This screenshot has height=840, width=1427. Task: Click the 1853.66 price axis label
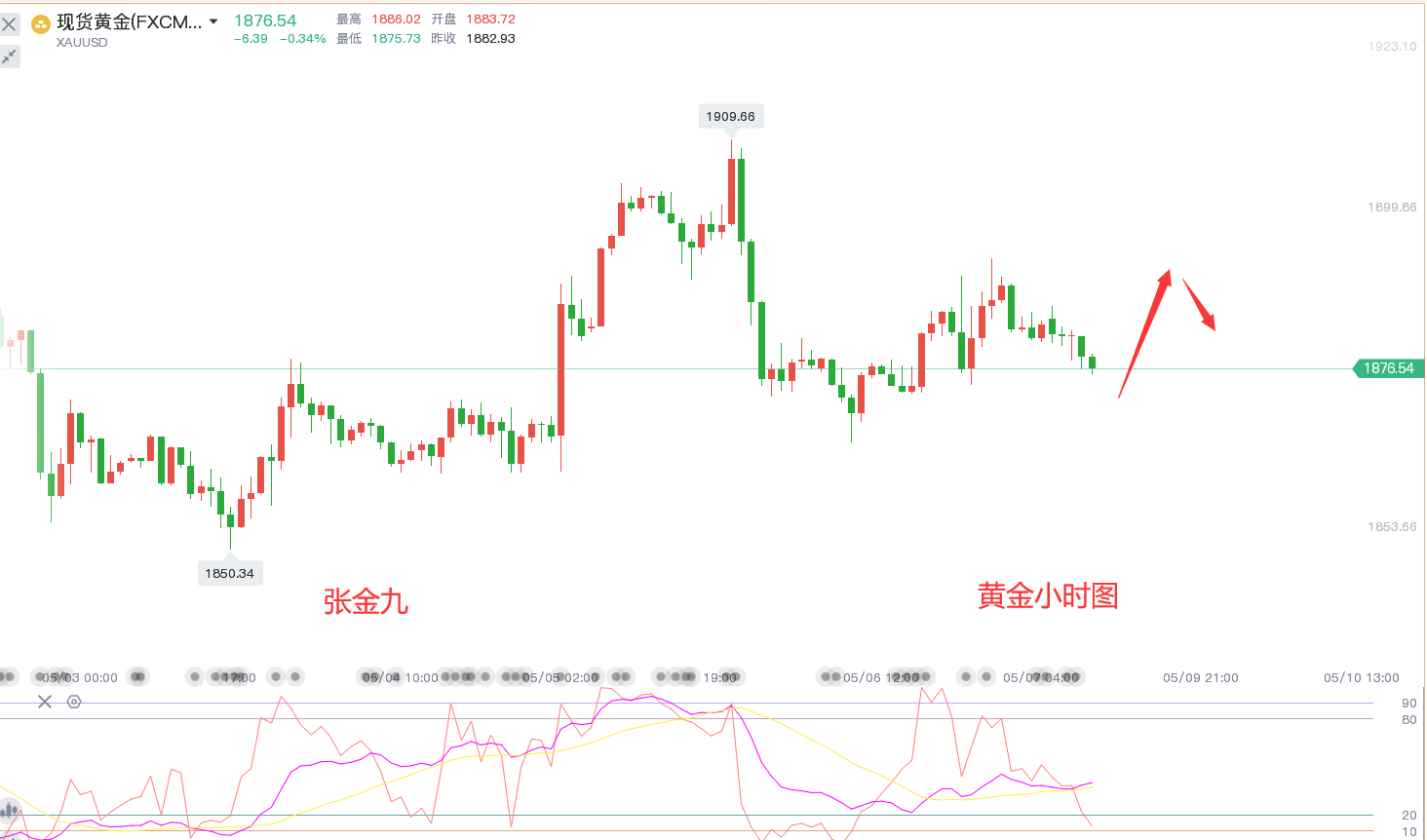pos(1392,527)
